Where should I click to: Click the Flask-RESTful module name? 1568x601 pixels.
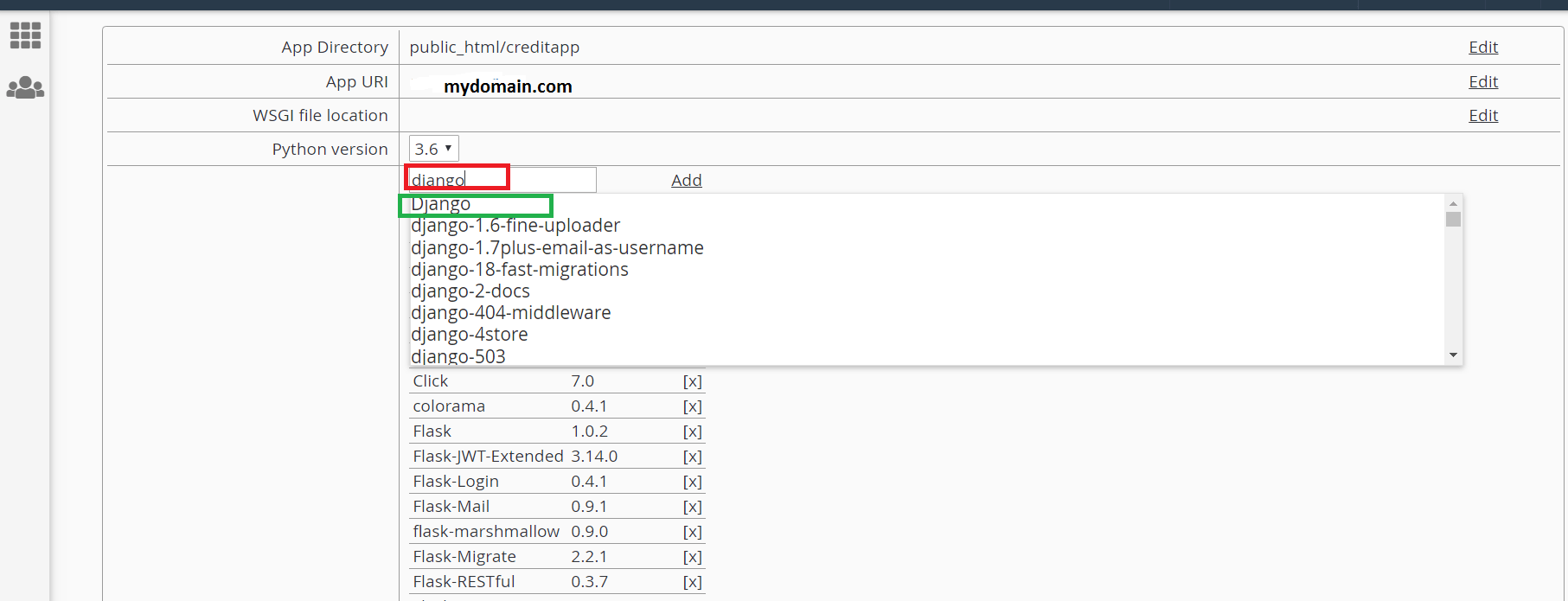pos(464,582)
